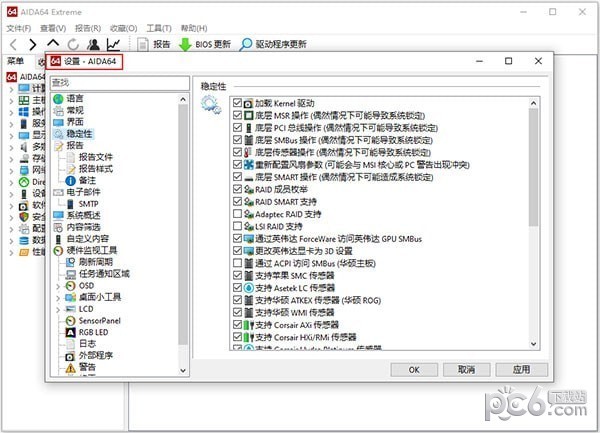This screenshot has width=600, height=433.
Task: Click the 刷新周期 icon
Action: pos(70,262)
